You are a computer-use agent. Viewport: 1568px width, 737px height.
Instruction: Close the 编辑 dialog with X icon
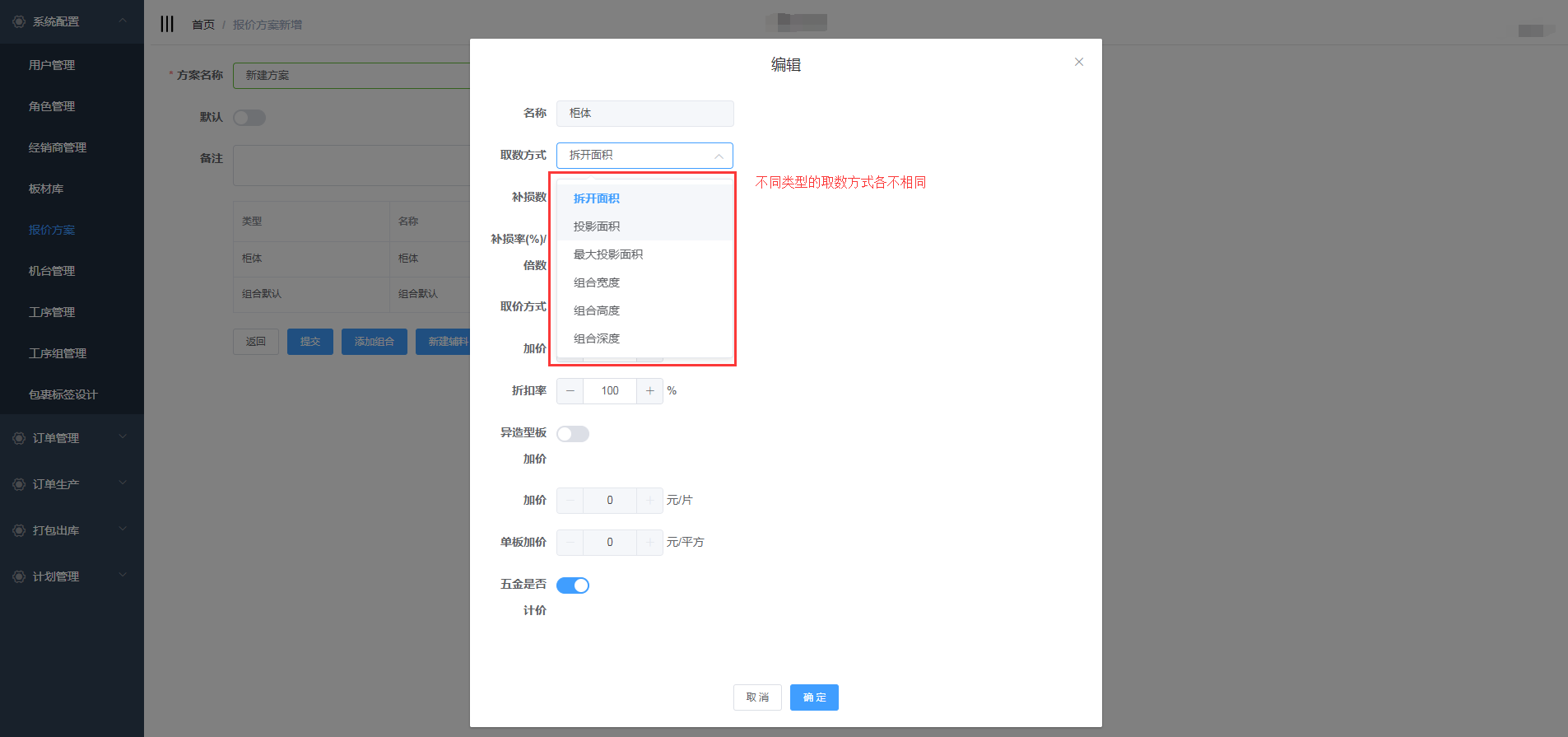[x=1078, y=62]
